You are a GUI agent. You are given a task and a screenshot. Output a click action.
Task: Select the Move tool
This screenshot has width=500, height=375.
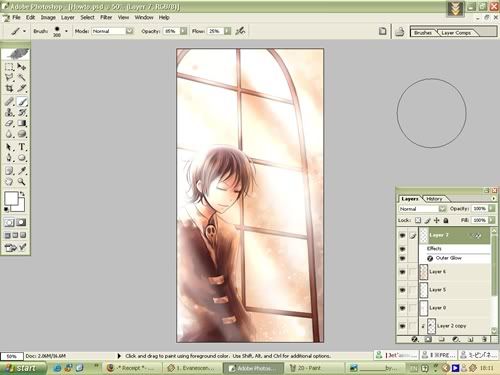(x=22, y=67)
